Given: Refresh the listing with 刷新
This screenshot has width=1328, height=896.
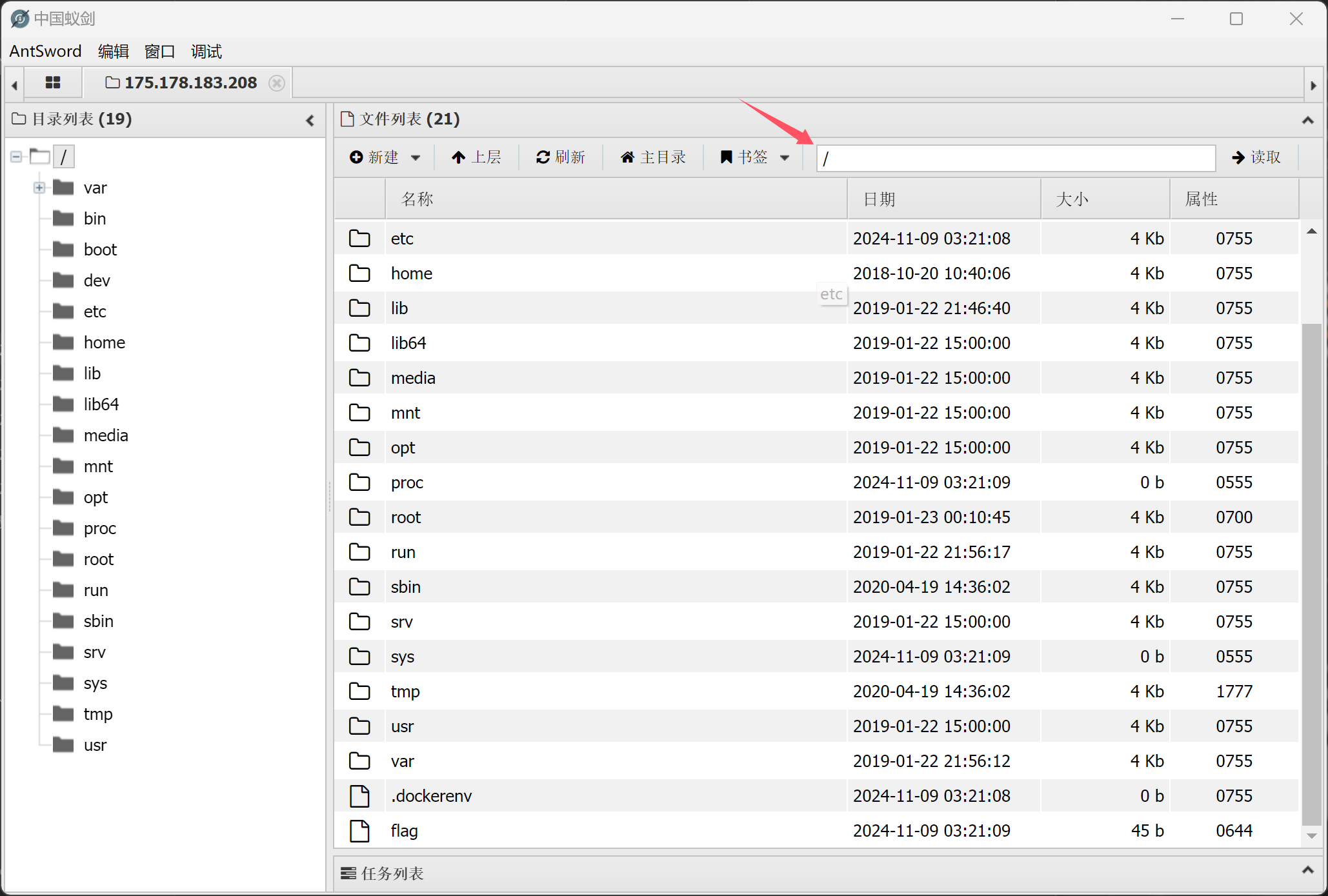Looking at the screenshot, I should pyautogui.click(x=561, y=157).
